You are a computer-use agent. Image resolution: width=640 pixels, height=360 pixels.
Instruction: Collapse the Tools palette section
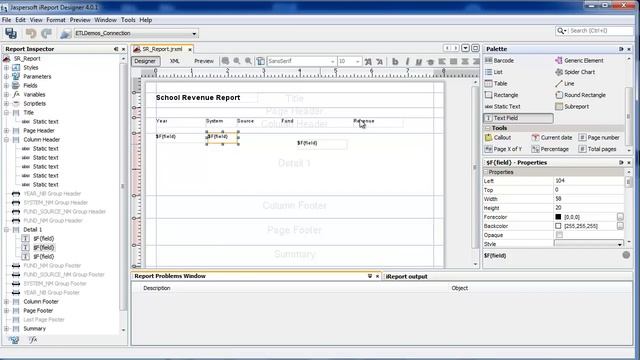[487, 128]
